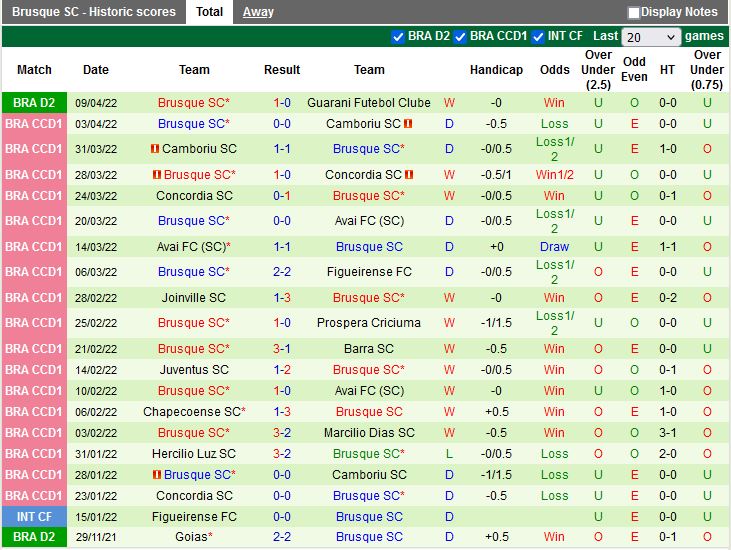Click the BRA D2 league badge on 29/11/21
This screenshot has height=550, width=731.
pos(34,537)
